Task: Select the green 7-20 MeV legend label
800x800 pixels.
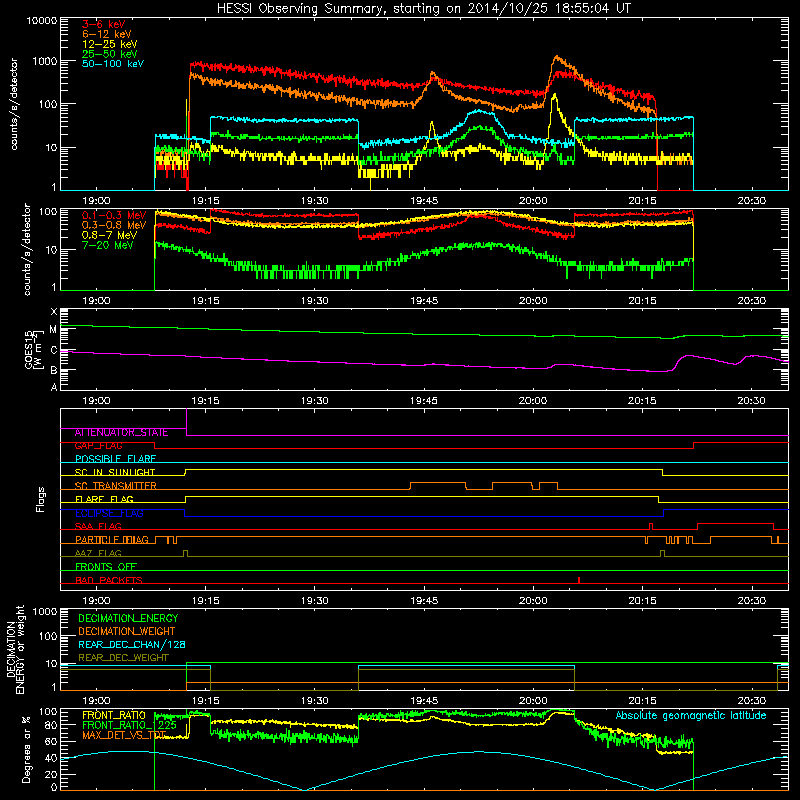Action: (x=107, y=245)
